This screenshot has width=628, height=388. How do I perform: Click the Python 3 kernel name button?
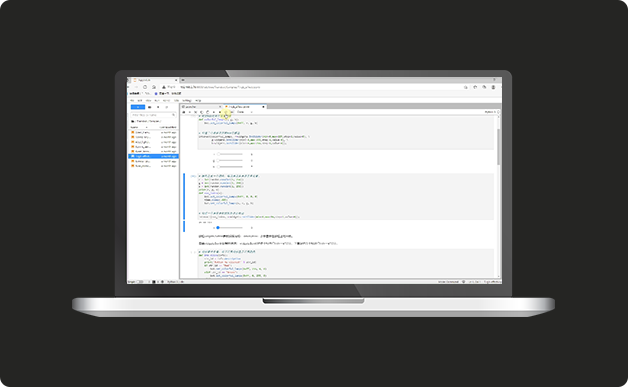pyautogui.click(x=490, y=112)
